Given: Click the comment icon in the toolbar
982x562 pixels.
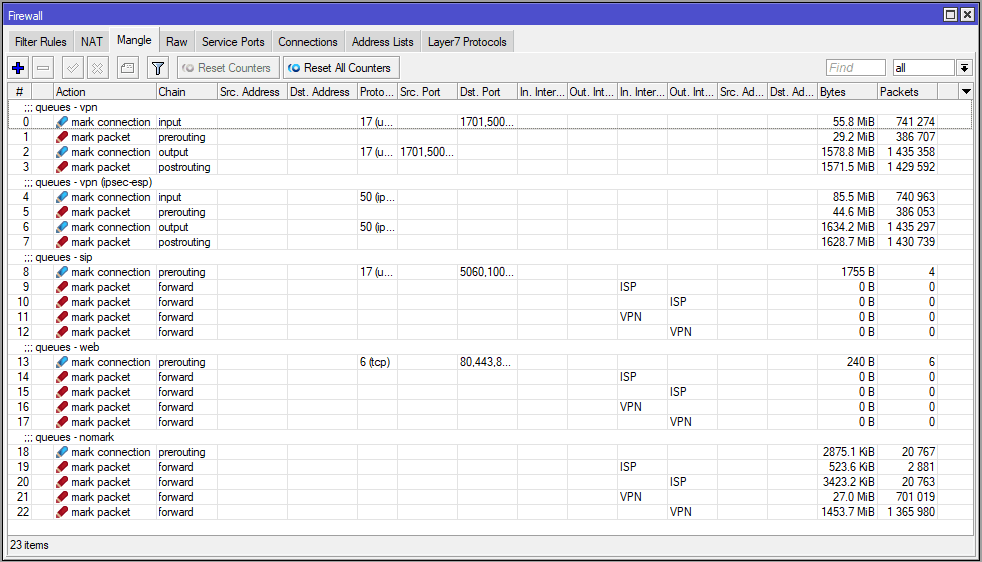Looking at the screenshot, I should tap(126, 68).
